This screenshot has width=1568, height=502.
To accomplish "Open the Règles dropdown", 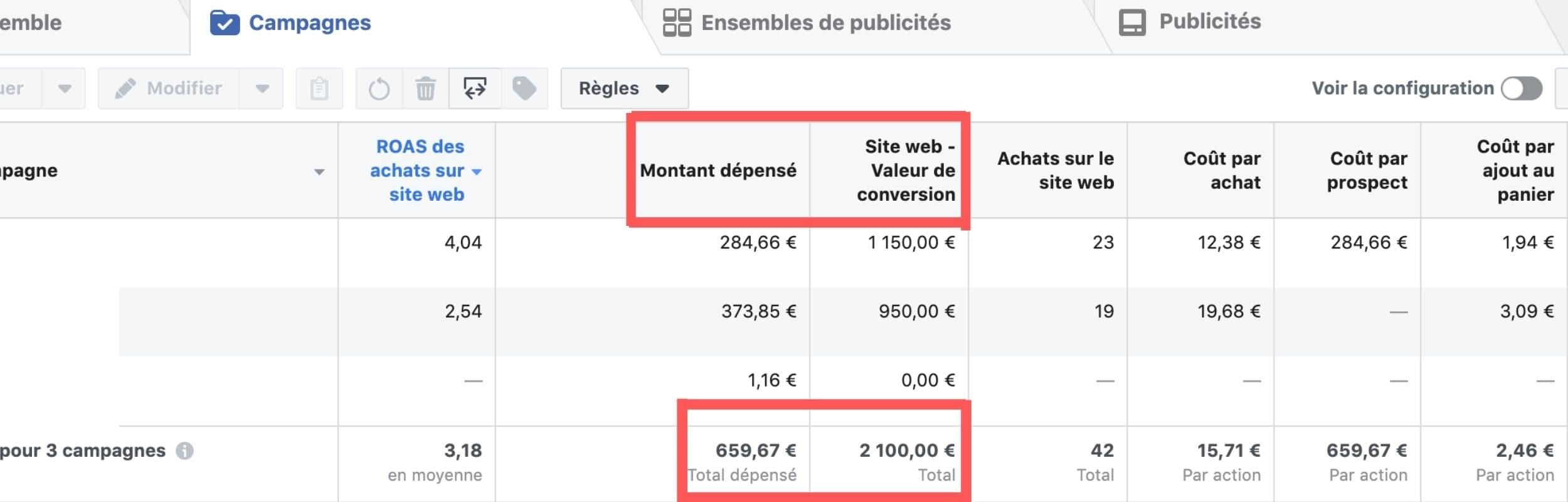I will tap(624, 88).
